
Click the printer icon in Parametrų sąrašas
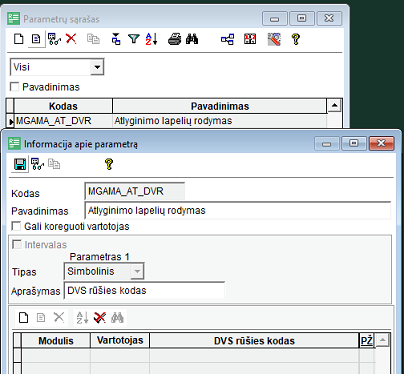pyautogui.click(x=174, y=39)
